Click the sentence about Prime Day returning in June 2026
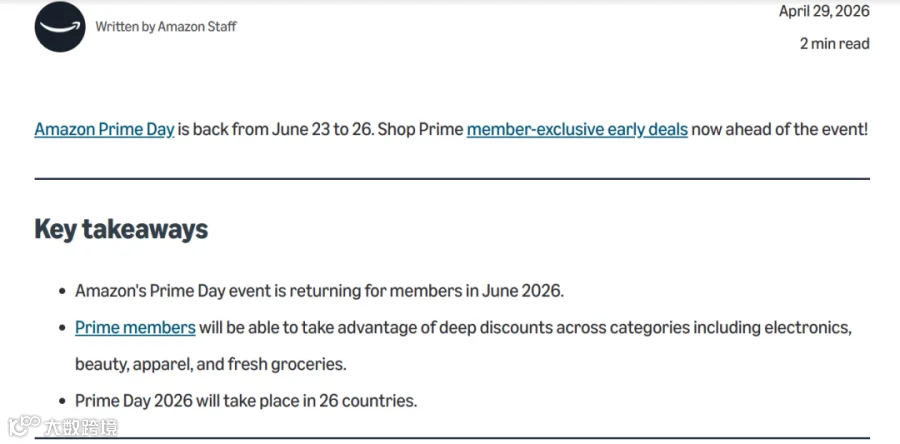 (320, 291)
